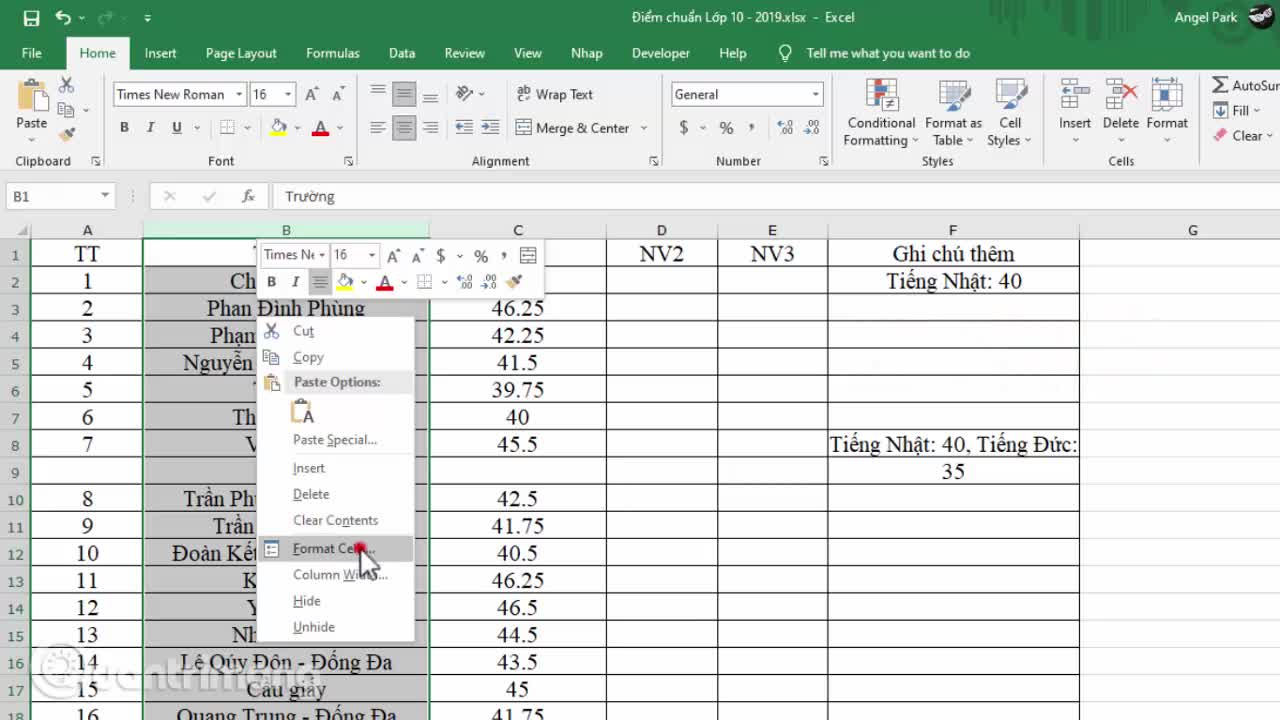Choose Cut from context menu

point(336,331)
